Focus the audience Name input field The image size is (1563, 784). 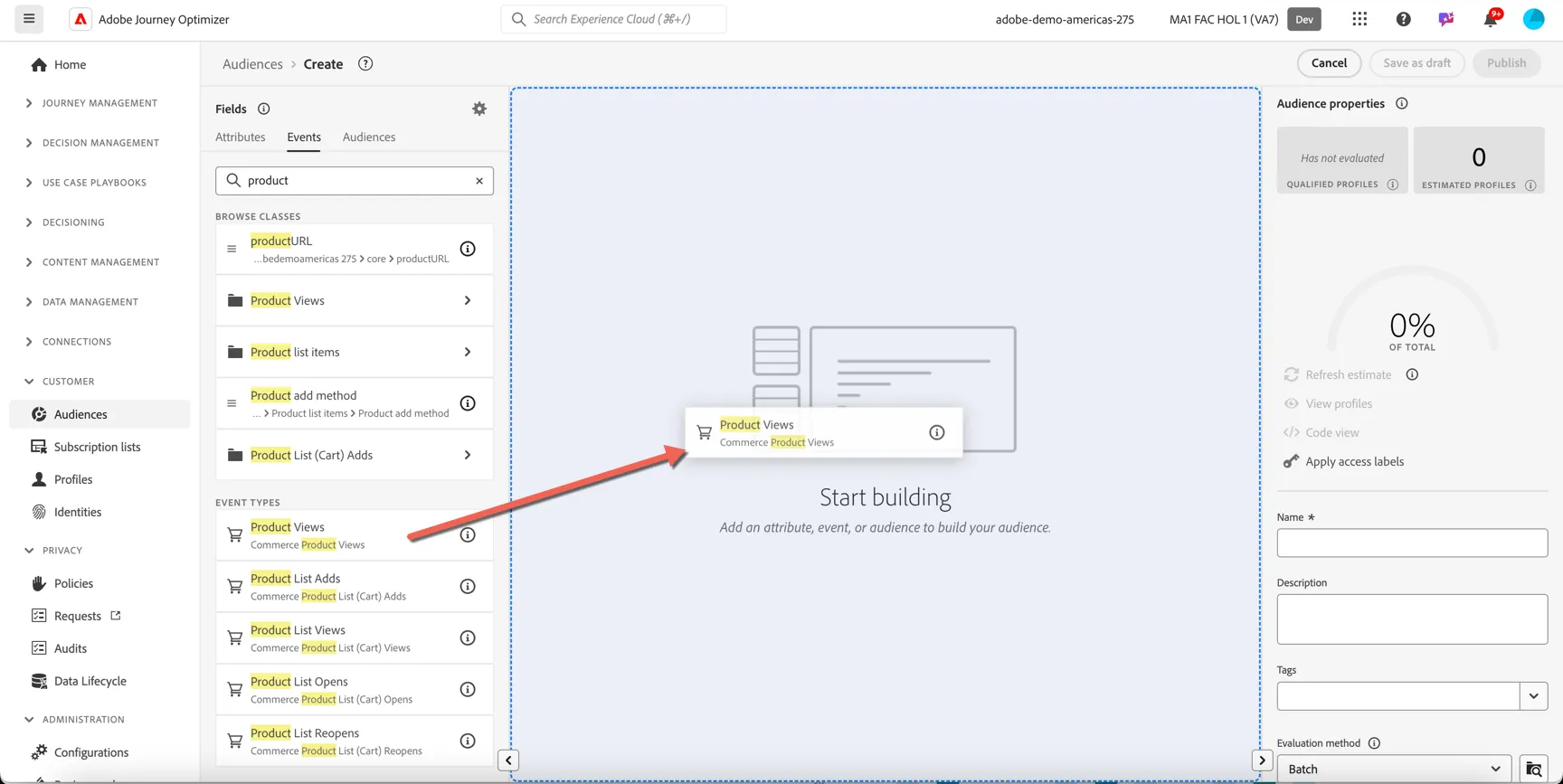click(x=1412, y=543)
